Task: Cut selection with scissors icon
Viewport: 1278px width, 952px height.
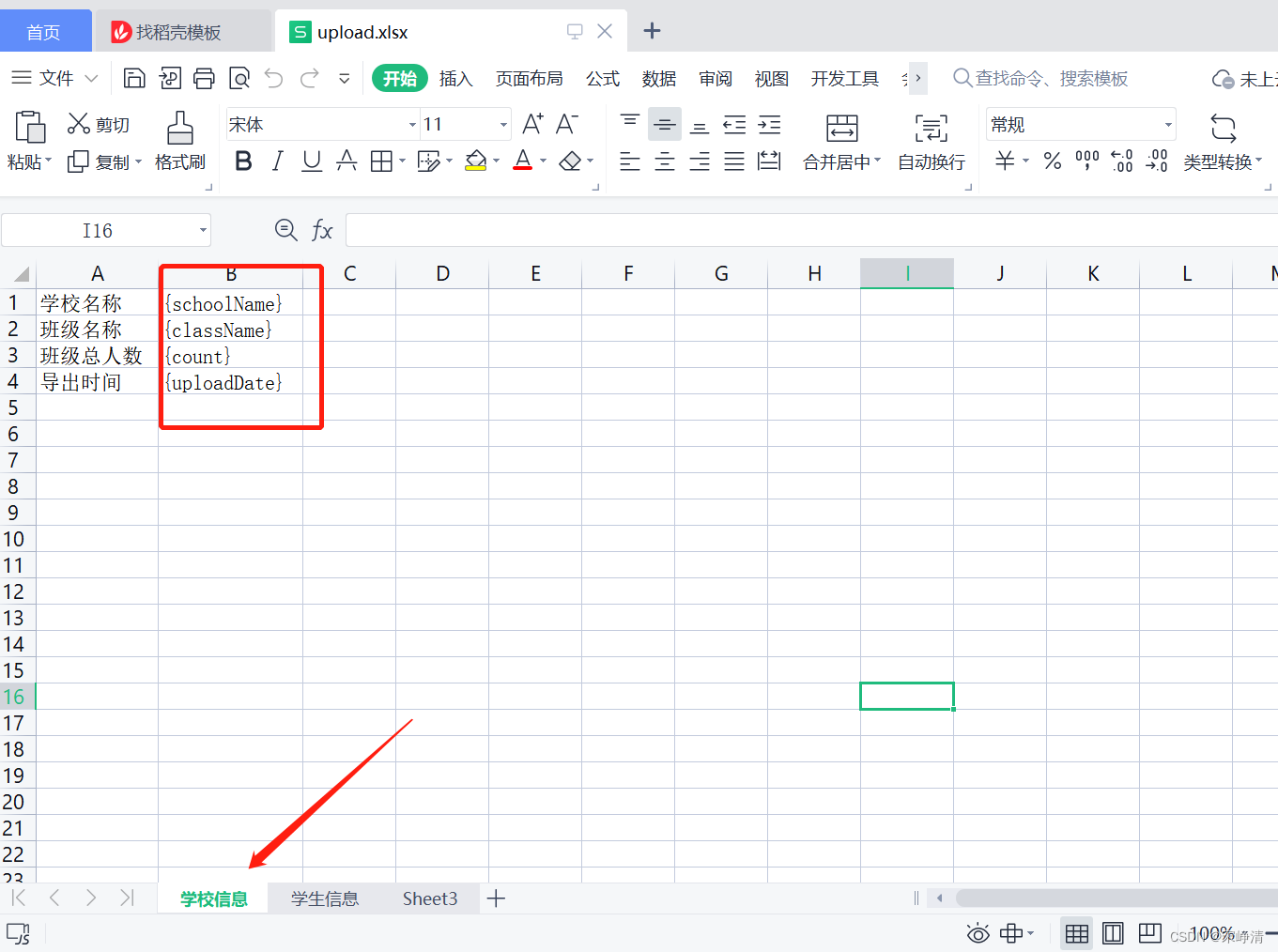Action: (x=78, y=124)
